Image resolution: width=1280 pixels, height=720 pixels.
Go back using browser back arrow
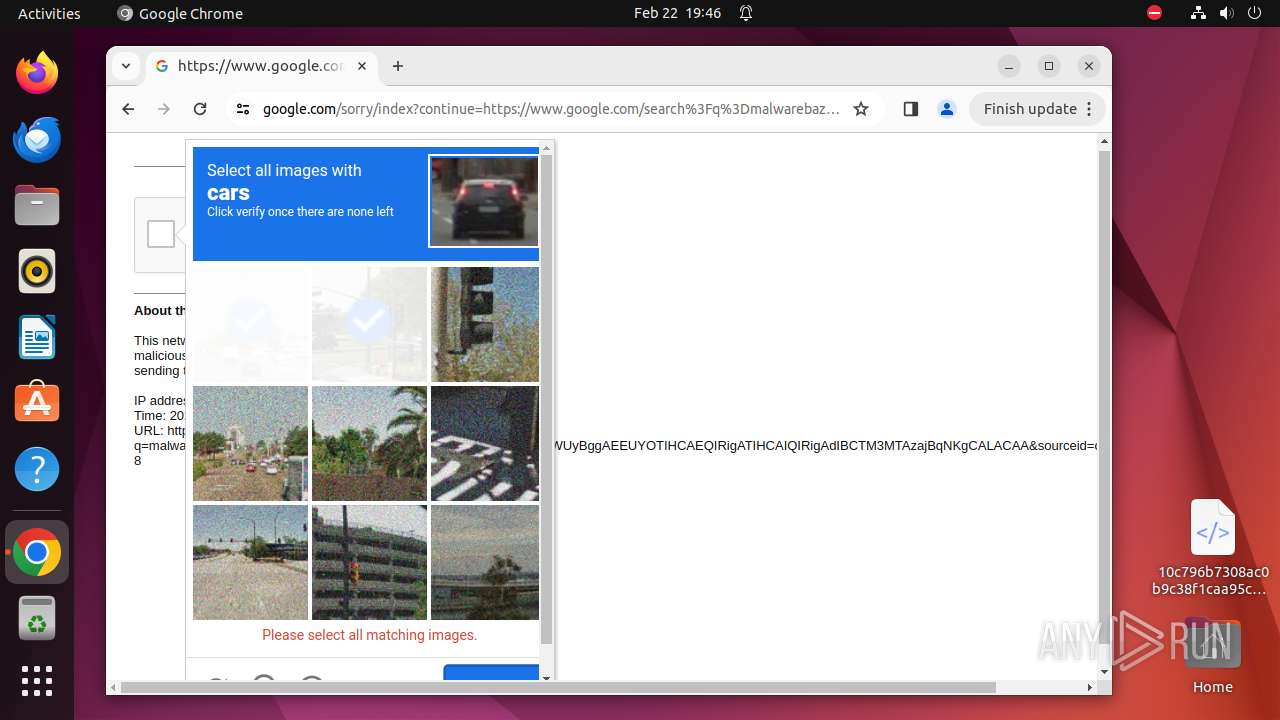(x=128, y=109)
